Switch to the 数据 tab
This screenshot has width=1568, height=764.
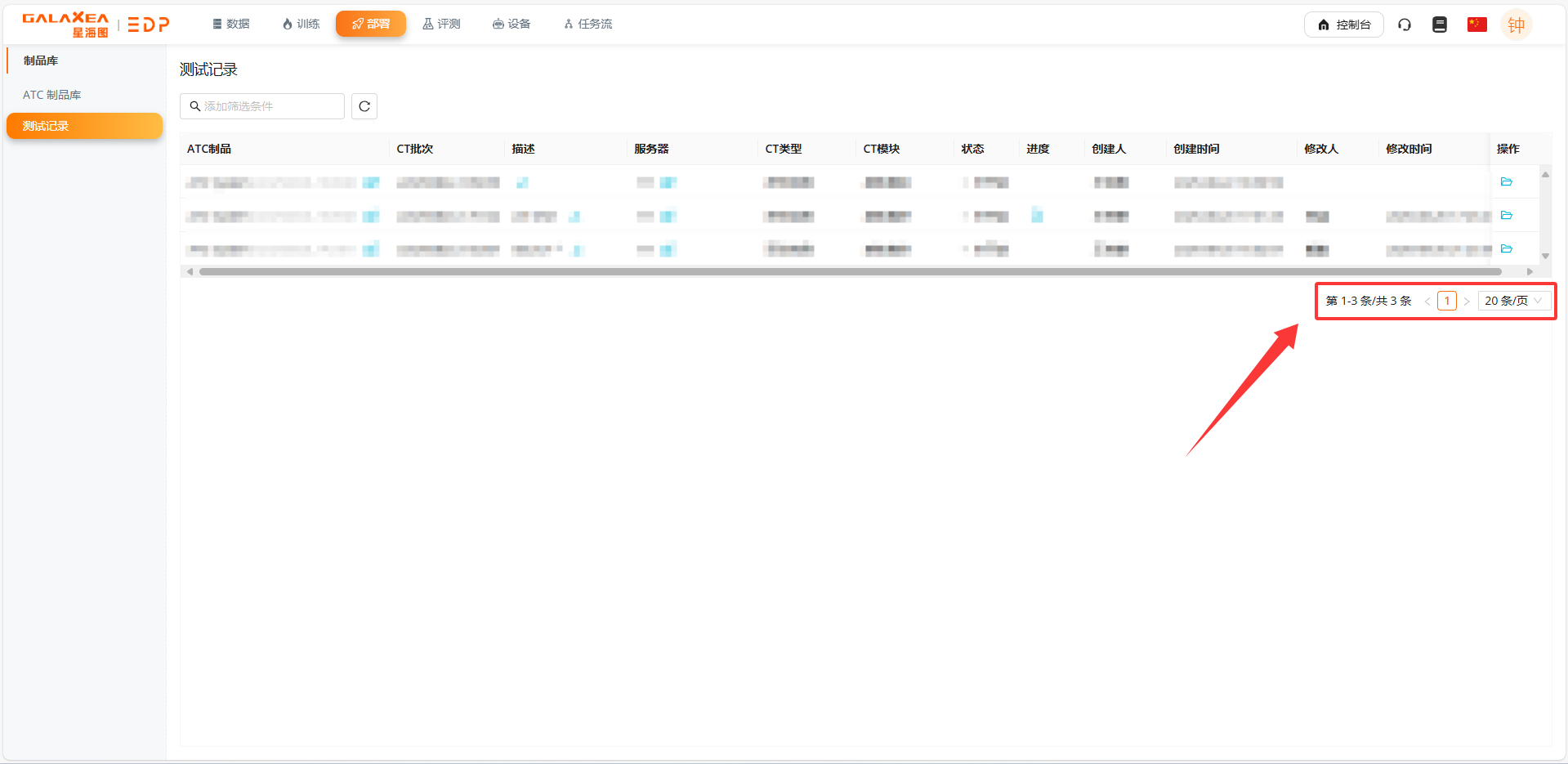230,24
